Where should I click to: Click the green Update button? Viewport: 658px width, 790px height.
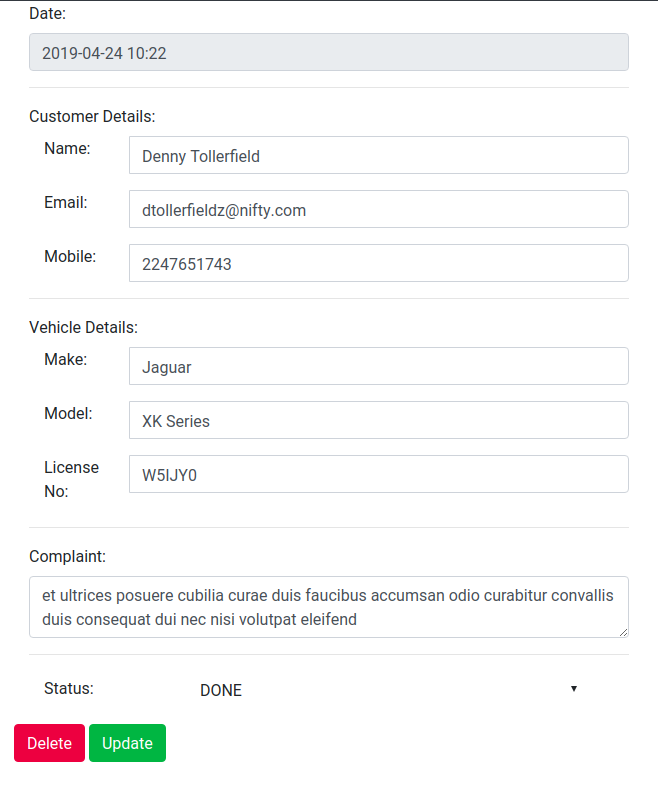[x=127, y=743]
